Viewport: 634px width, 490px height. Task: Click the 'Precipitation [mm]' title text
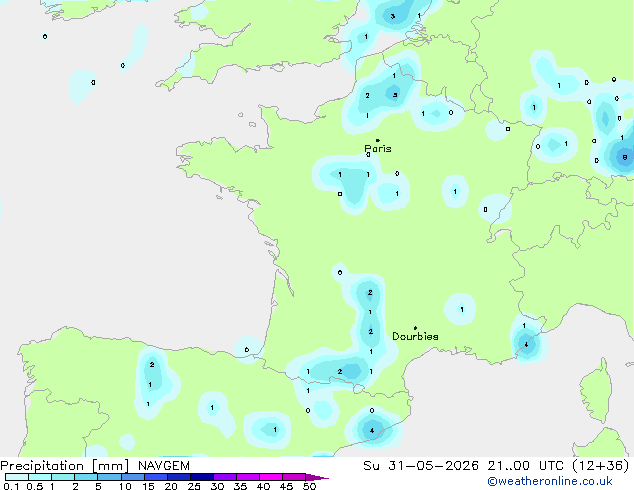65,466
